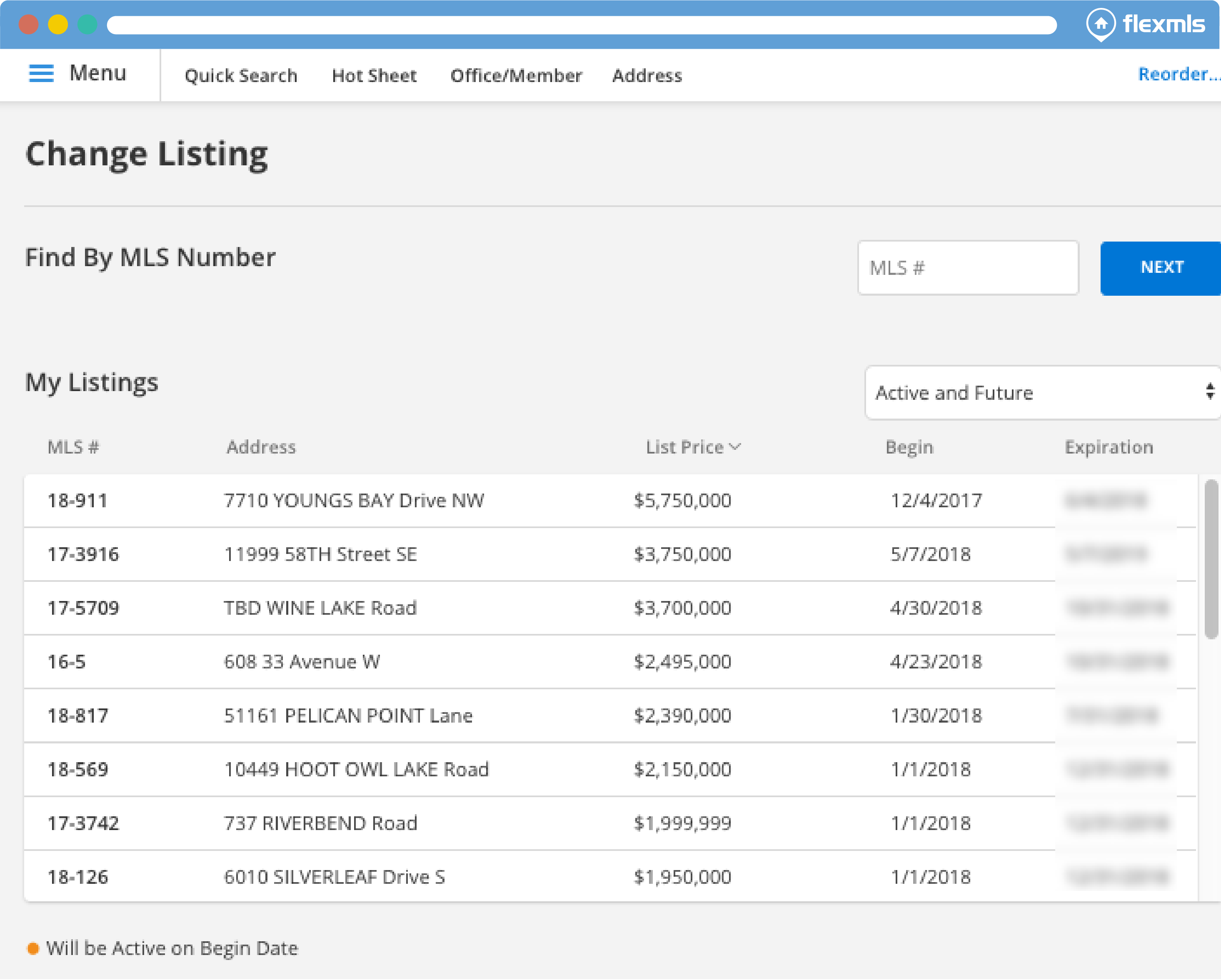Open the Quick Search tab
This screenshot has width=1221, height=980.
(x=241, y=75)
